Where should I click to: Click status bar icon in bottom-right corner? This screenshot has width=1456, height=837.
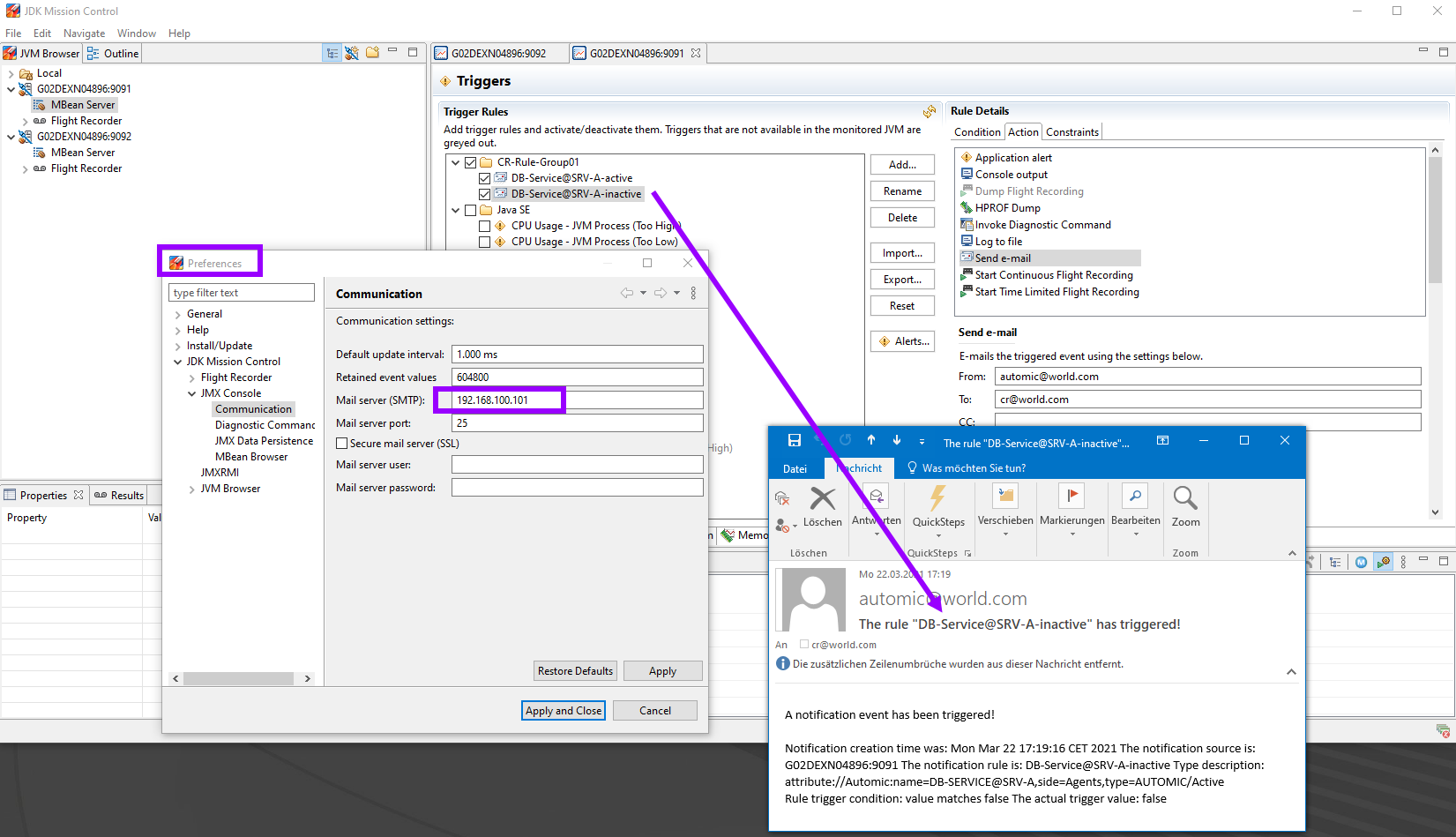pyautogui.click(x=1443, y=730)
